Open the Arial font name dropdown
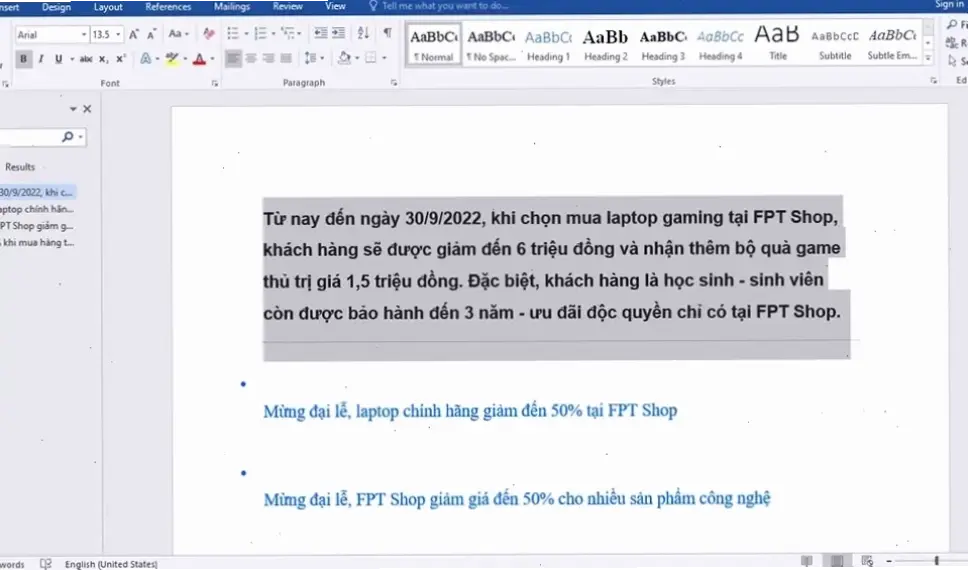 tap(84, 35)
